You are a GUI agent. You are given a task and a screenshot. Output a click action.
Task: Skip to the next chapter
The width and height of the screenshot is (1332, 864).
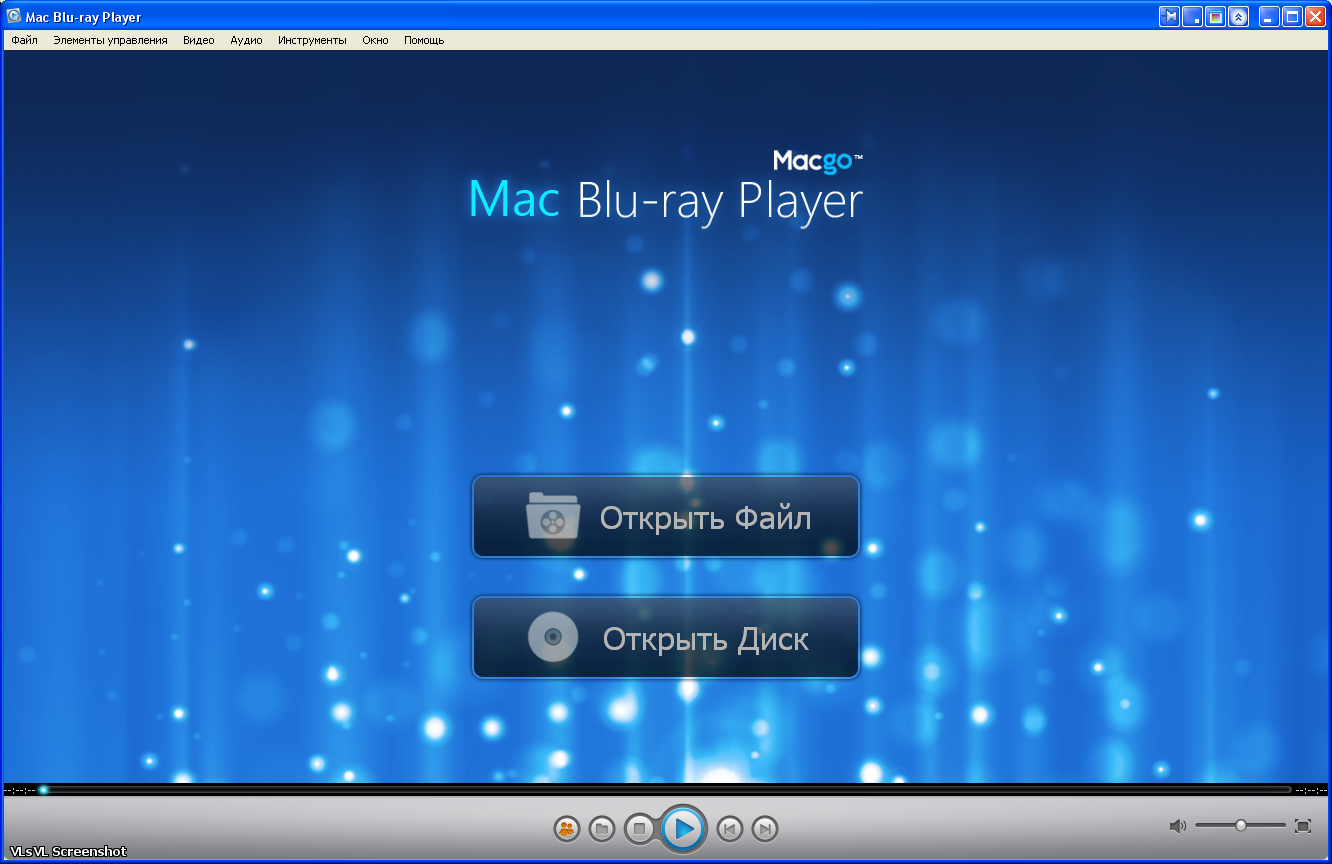pyautogui.click(x=765, y=829)
